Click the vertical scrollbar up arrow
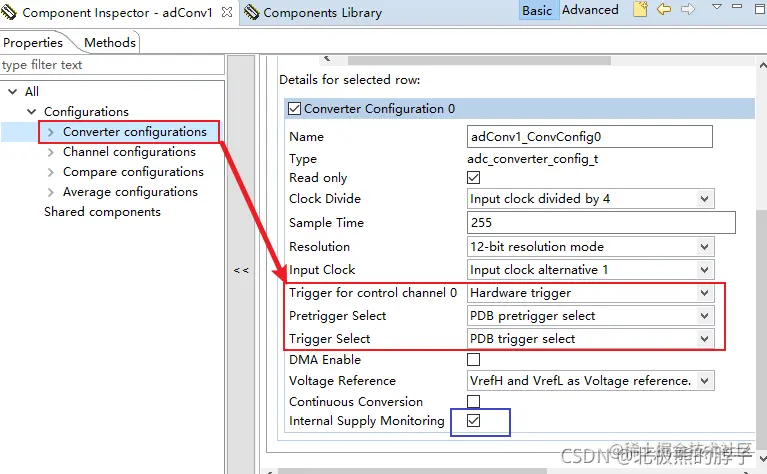This screenshot has width=767, height=474. (762, 65)
